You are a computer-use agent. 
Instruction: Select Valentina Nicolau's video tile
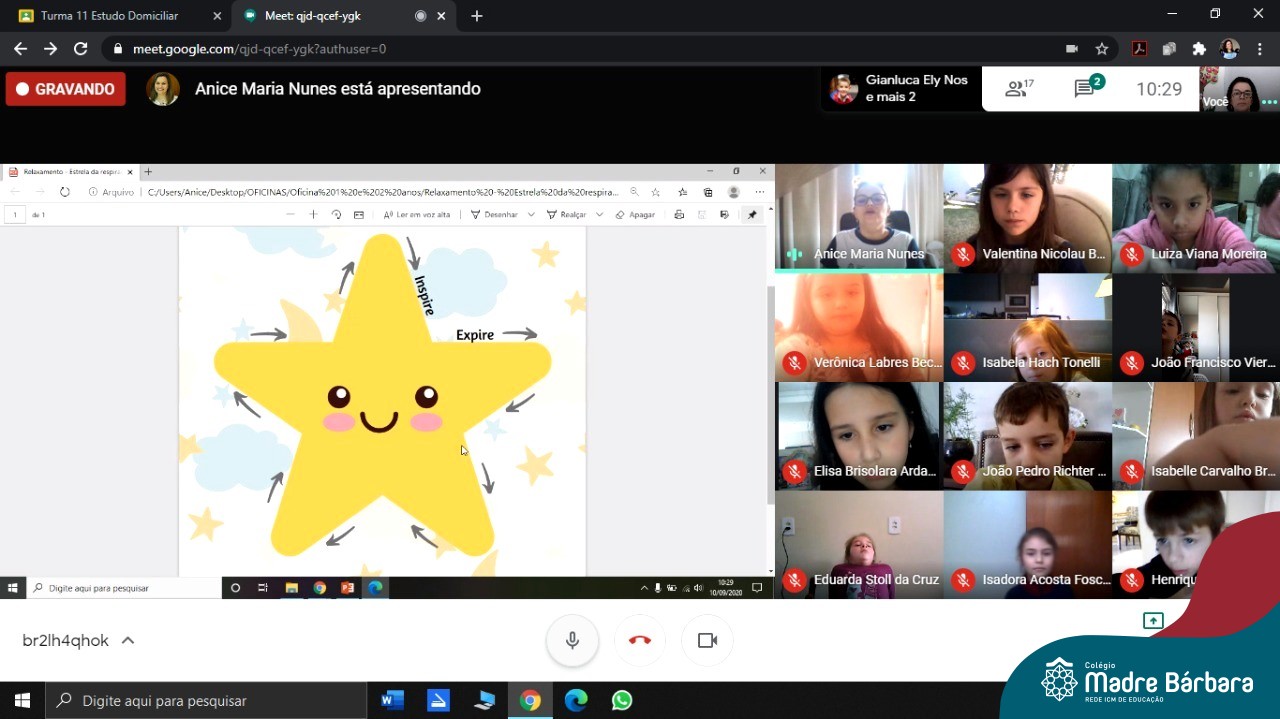tap(1027, 217)
